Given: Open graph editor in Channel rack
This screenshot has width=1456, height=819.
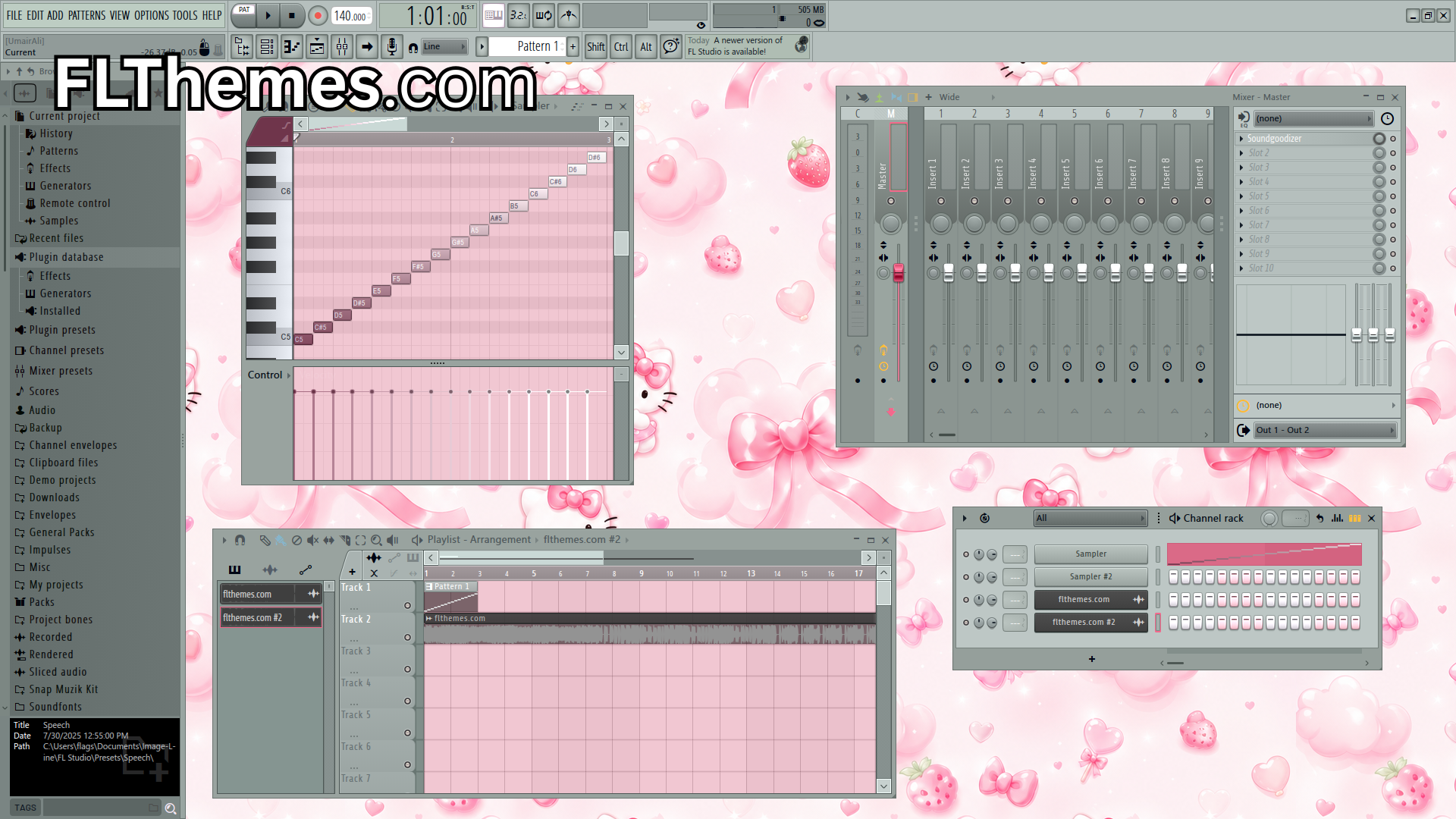Looking at the screenshot, I should pos(1337,518).
